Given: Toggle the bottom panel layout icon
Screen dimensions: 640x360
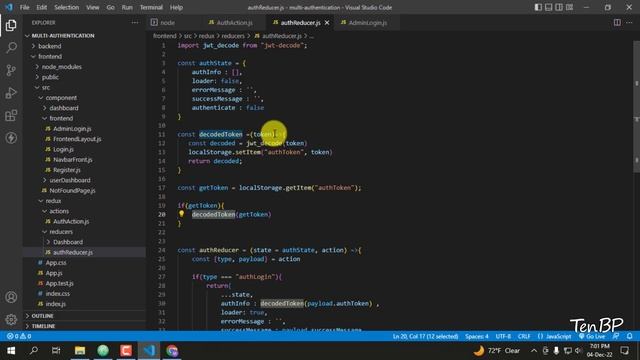Looking at the screenshot, I should (549, 7).
